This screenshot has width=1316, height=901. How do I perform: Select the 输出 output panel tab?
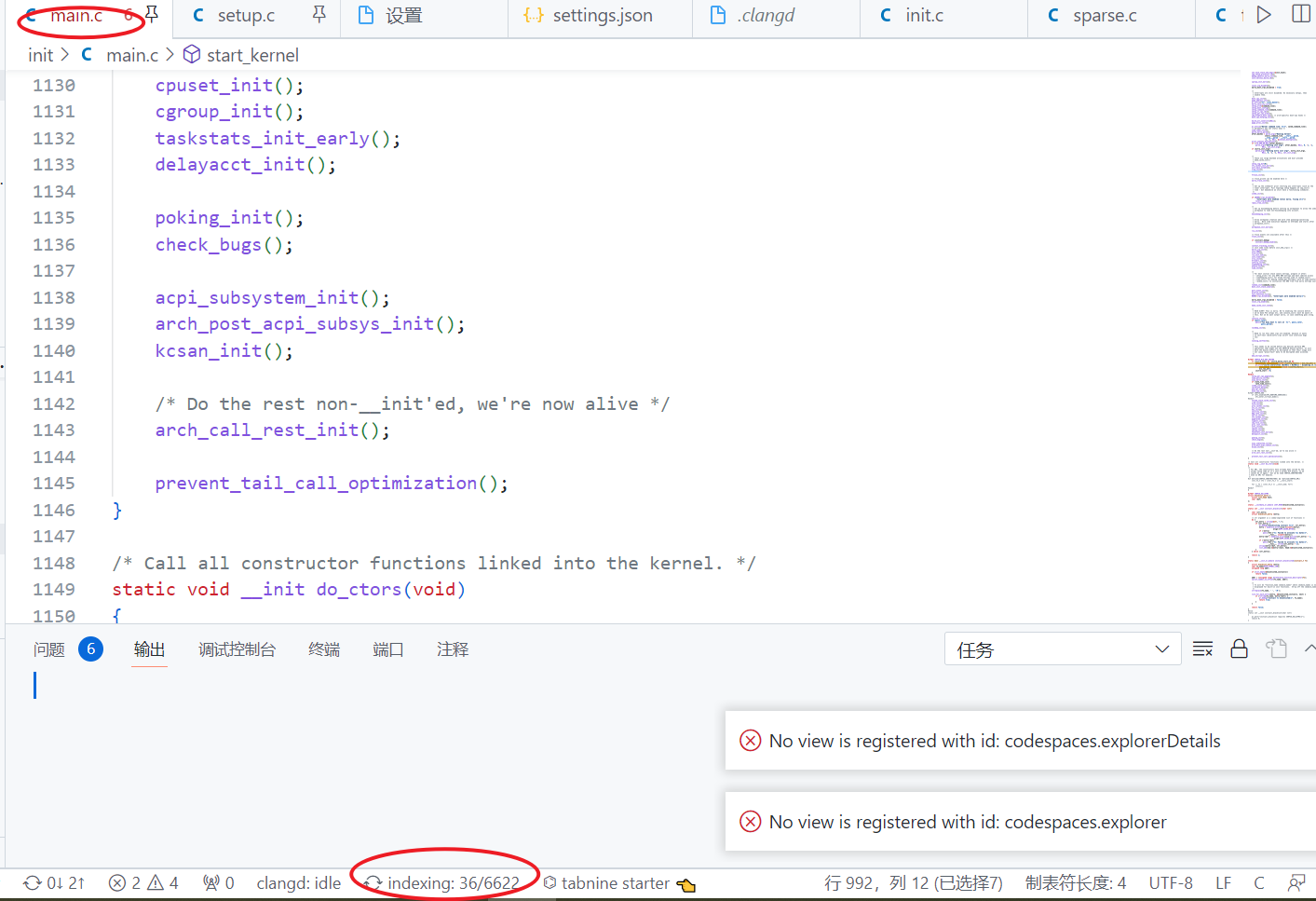149,649
